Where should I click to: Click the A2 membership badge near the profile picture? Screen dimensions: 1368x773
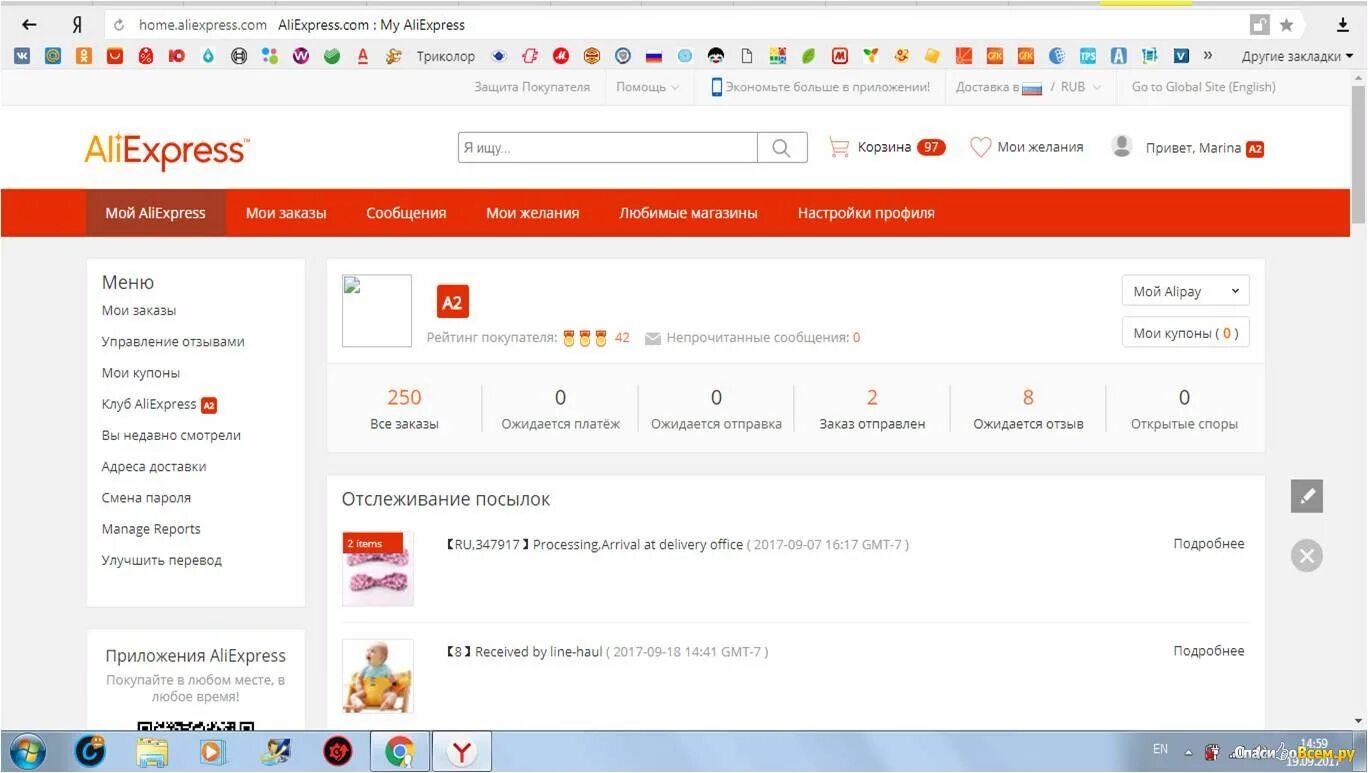pos(453,302)
